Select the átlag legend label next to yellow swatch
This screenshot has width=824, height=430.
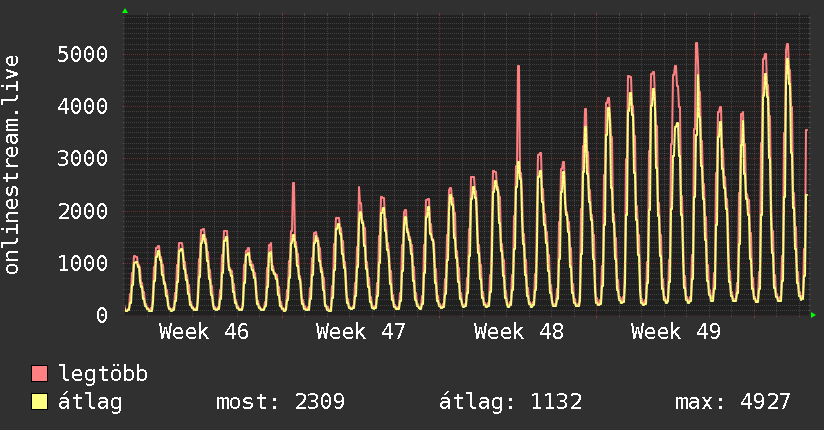tap(91, 402)
